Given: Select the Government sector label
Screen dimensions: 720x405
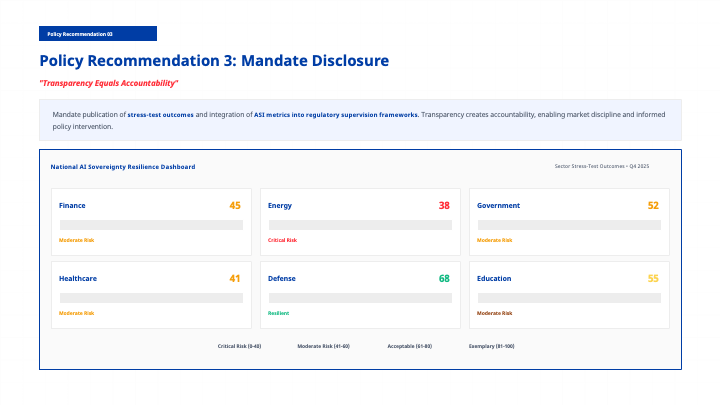Looking at the screenshot, I should pos(498,205).
